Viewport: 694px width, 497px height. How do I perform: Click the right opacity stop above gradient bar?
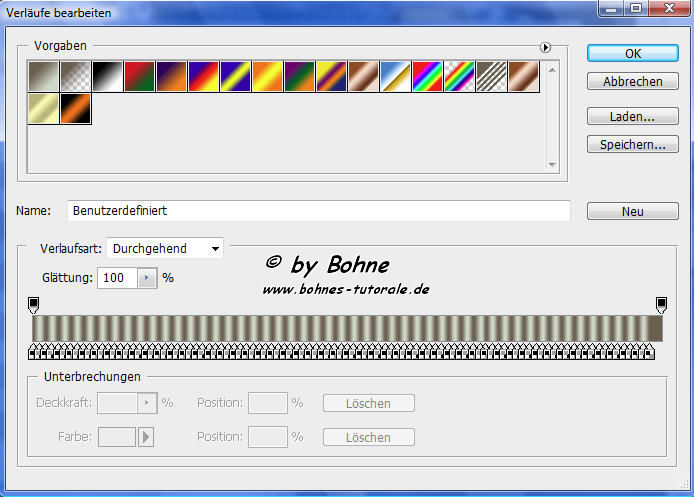[x=661, y=303]
